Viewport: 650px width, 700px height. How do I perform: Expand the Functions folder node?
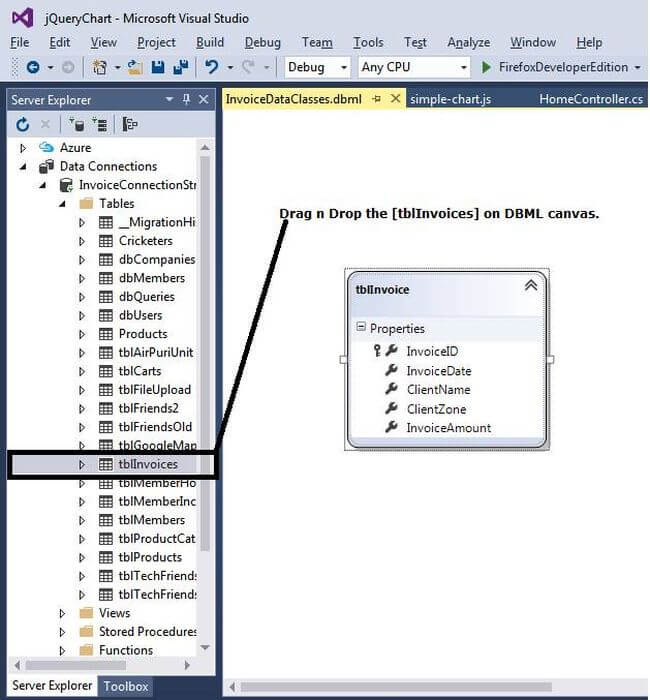(x=62, y=650)
